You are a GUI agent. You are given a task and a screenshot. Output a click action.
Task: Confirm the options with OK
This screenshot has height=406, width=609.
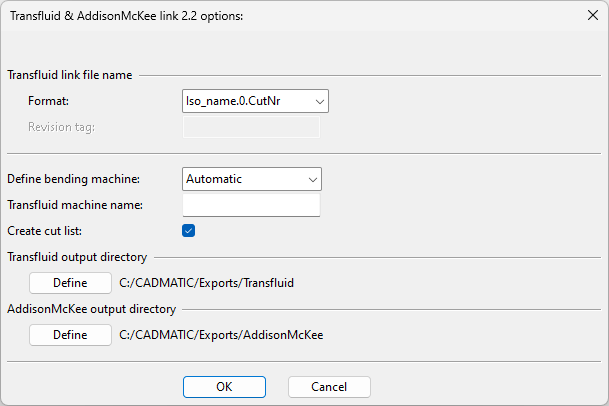[x=224, y=386]
